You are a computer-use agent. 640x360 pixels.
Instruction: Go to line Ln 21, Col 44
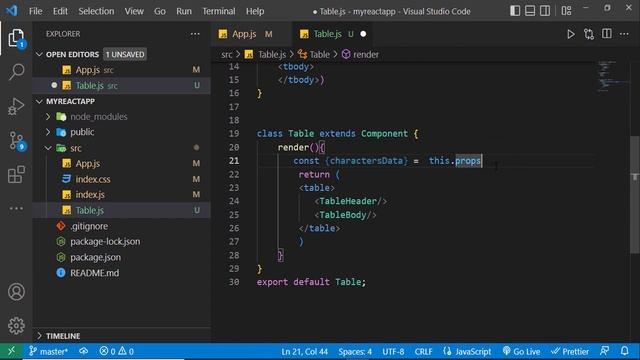pyautogui.click(x=304, y=351)
